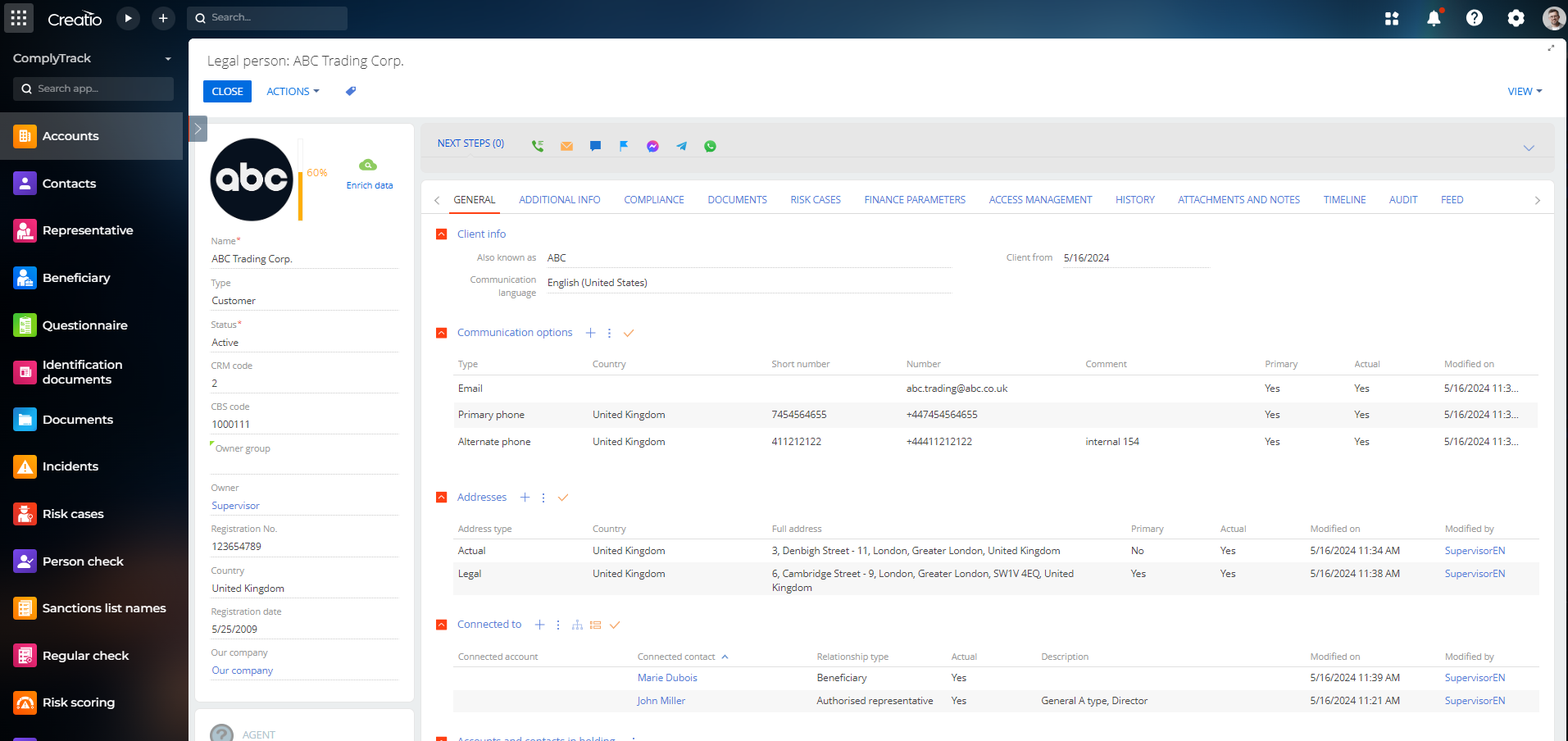Viewport: 1568px width, 741px height.
Task: Open the Supervisor owner link
Action: 235,506
